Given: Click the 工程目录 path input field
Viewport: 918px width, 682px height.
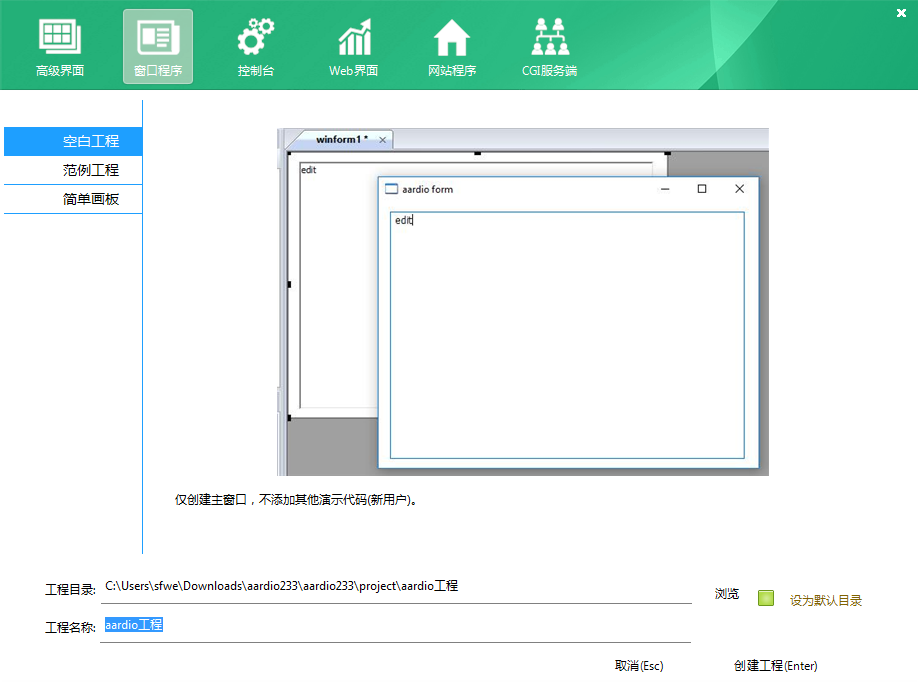Looking at the screenshot, I should [395, 587].
